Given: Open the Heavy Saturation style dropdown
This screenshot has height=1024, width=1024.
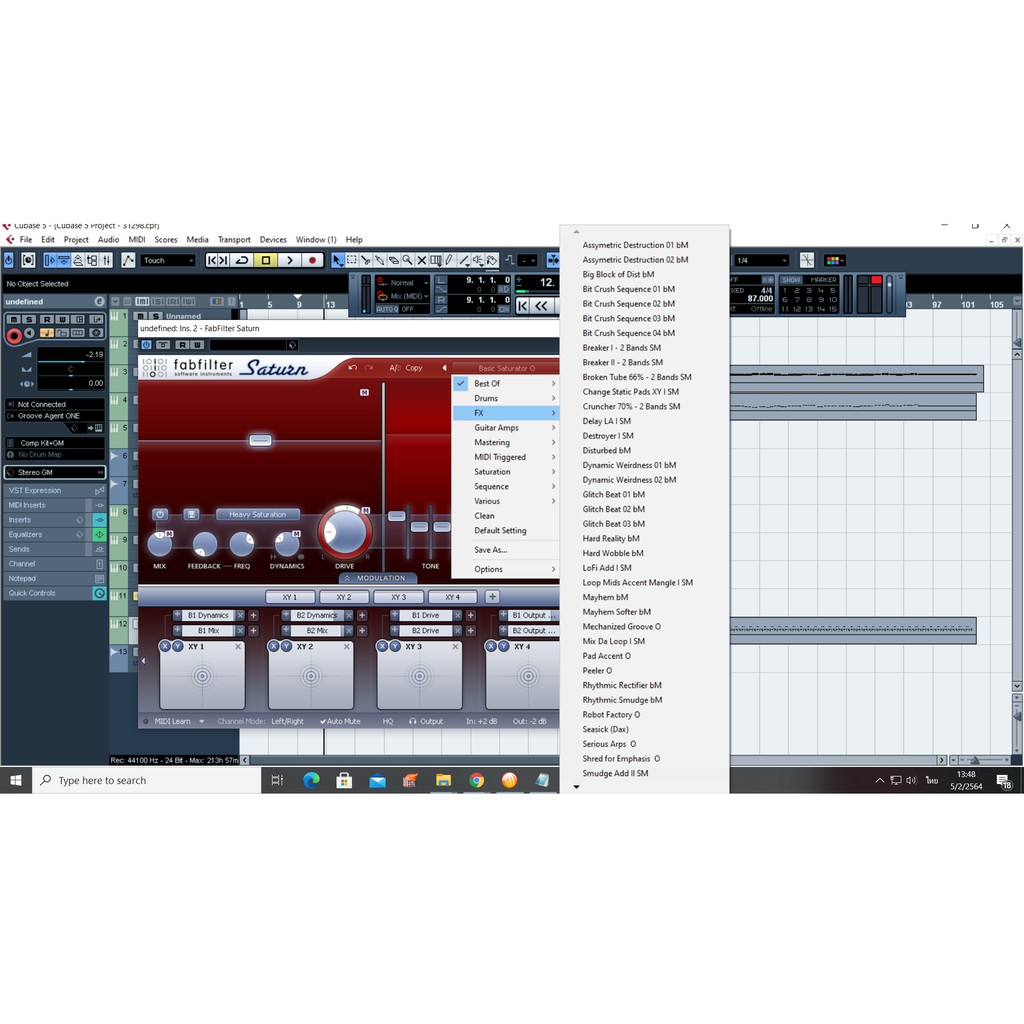Looking at the screenshot, I should (x=257, y=515).
